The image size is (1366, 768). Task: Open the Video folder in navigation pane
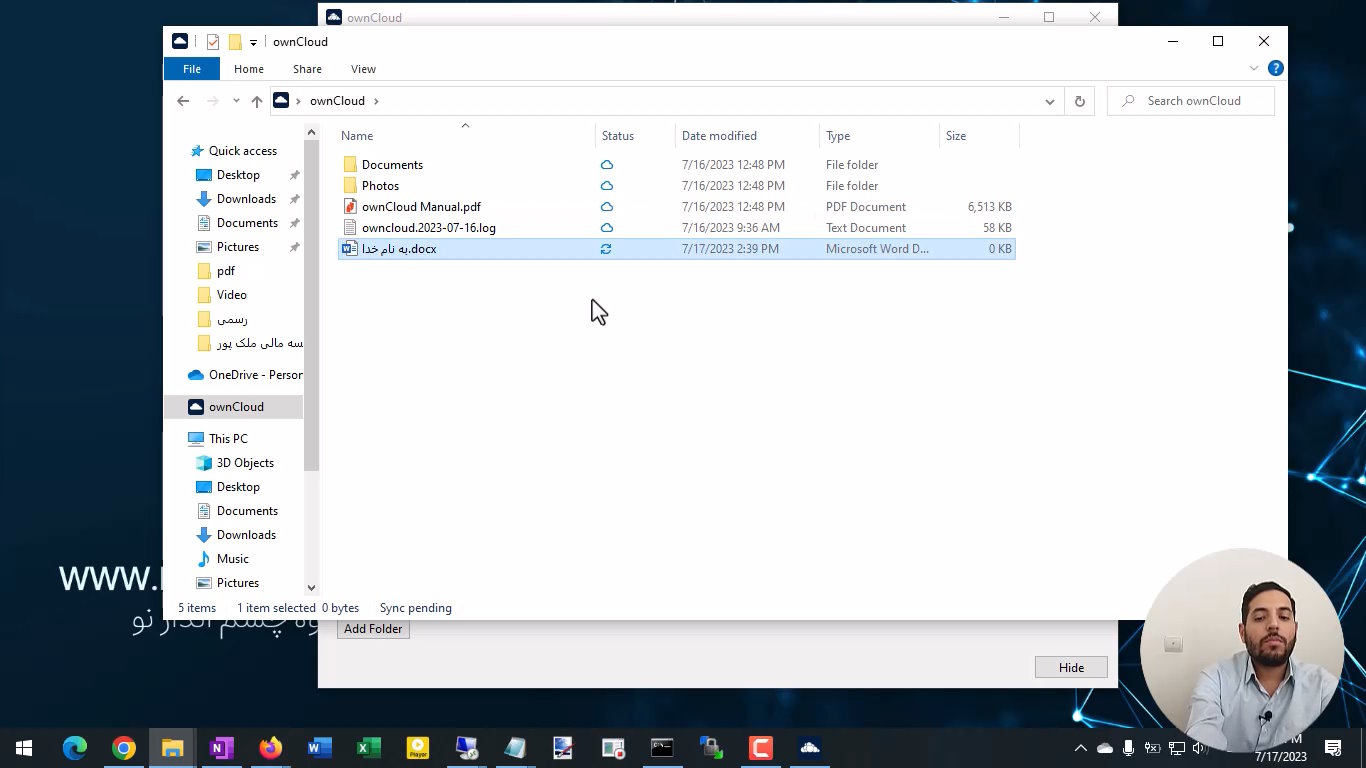click(231, 295)
